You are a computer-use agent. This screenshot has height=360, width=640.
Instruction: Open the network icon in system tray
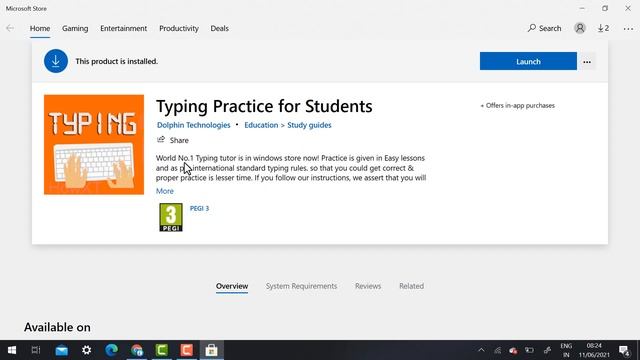(498, 350)
